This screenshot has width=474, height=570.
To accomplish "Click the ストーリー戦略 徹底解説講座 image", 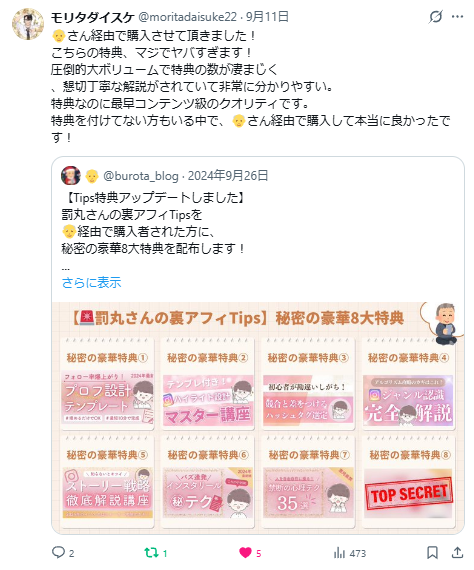I will pos(108,493).
